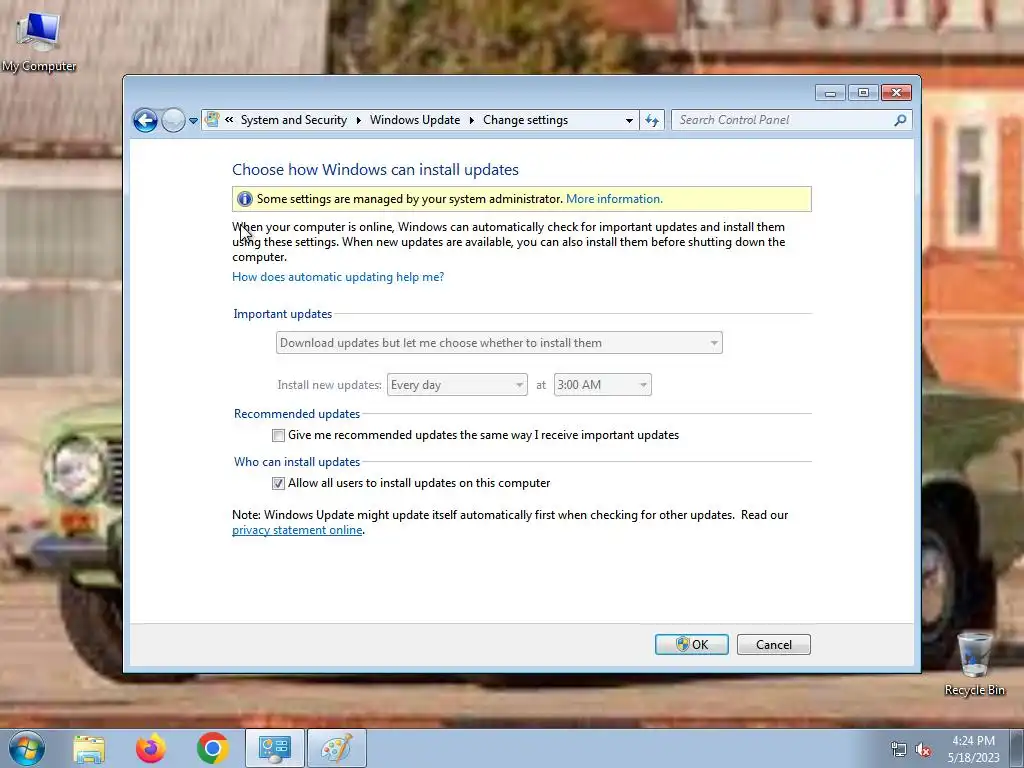
Task: Click the Search Control Panel field
Action: (784, 120)
